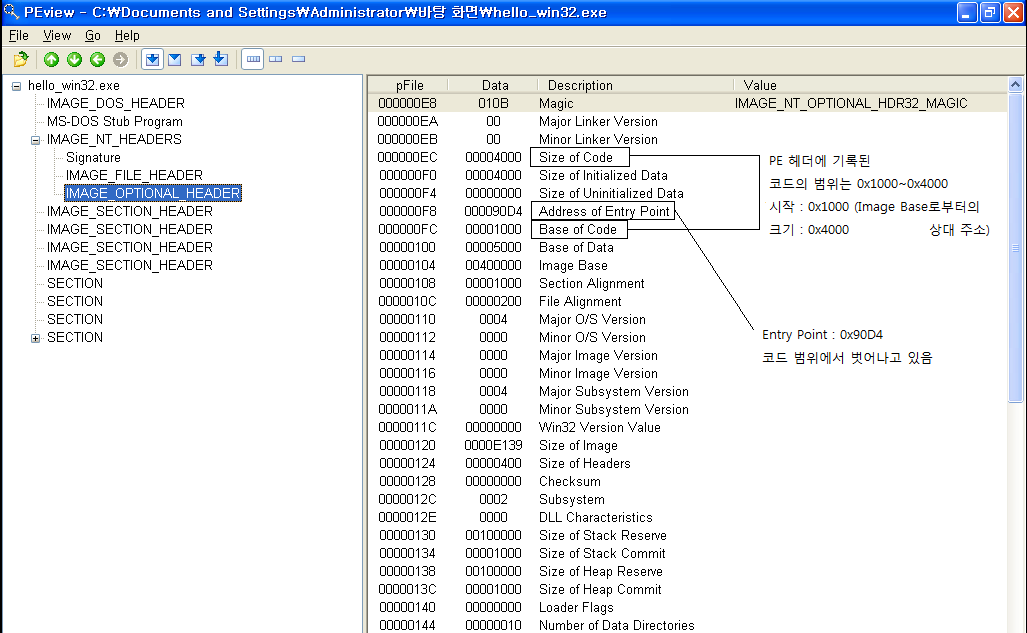1027x633 pixels.
Task: Select IMAGE_FILE_HEADER in the tree
Action: click(134, 175)
